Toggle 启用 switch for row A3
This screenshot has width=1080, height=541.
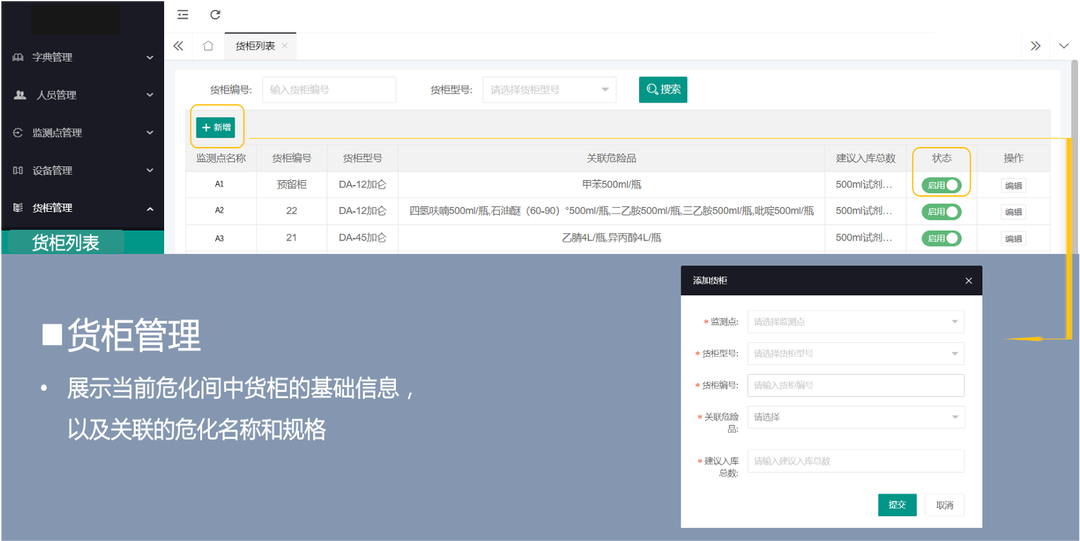coord(942,238)
